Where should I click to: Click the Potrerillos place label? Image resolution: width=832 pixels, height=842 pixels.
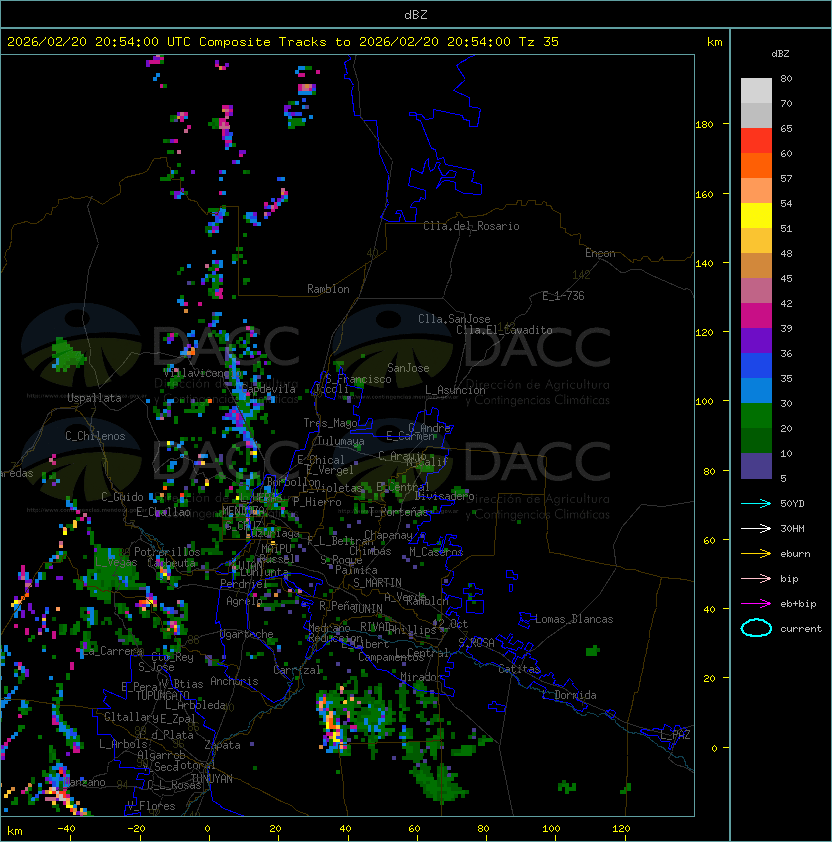[167, 552]
